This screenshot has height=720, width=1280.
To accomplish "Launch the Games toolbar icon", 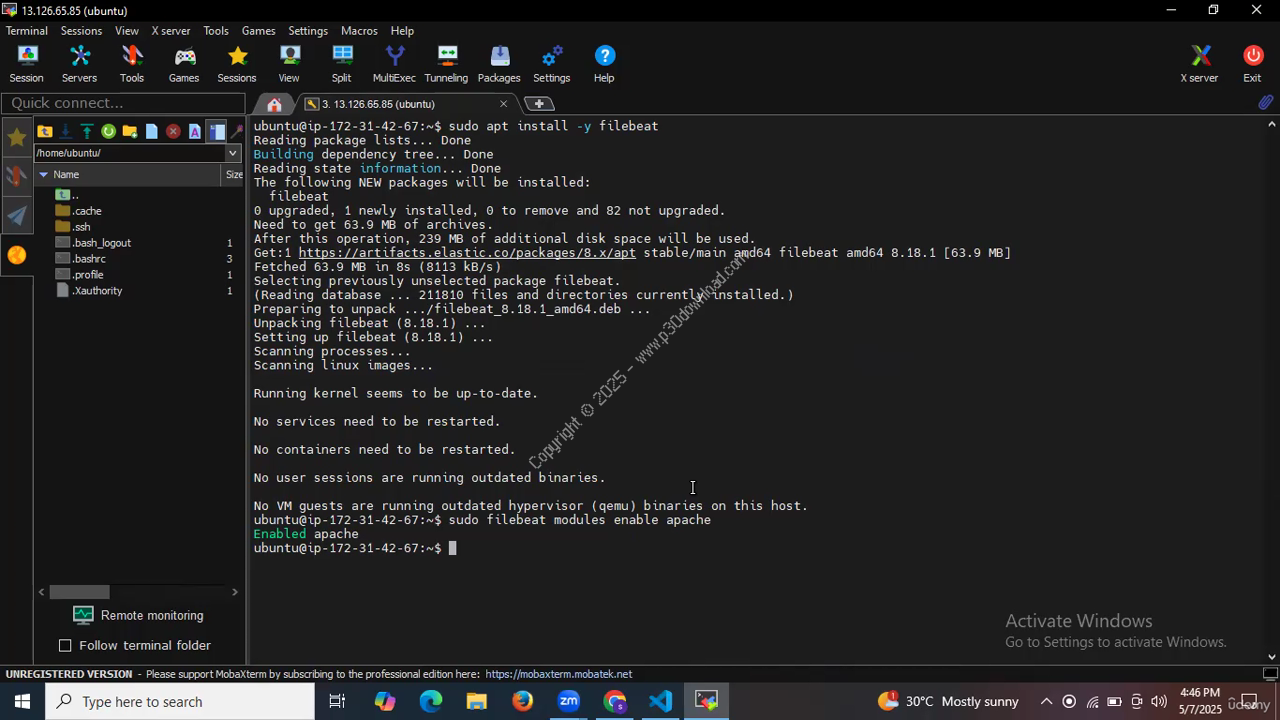I will 184,64.
